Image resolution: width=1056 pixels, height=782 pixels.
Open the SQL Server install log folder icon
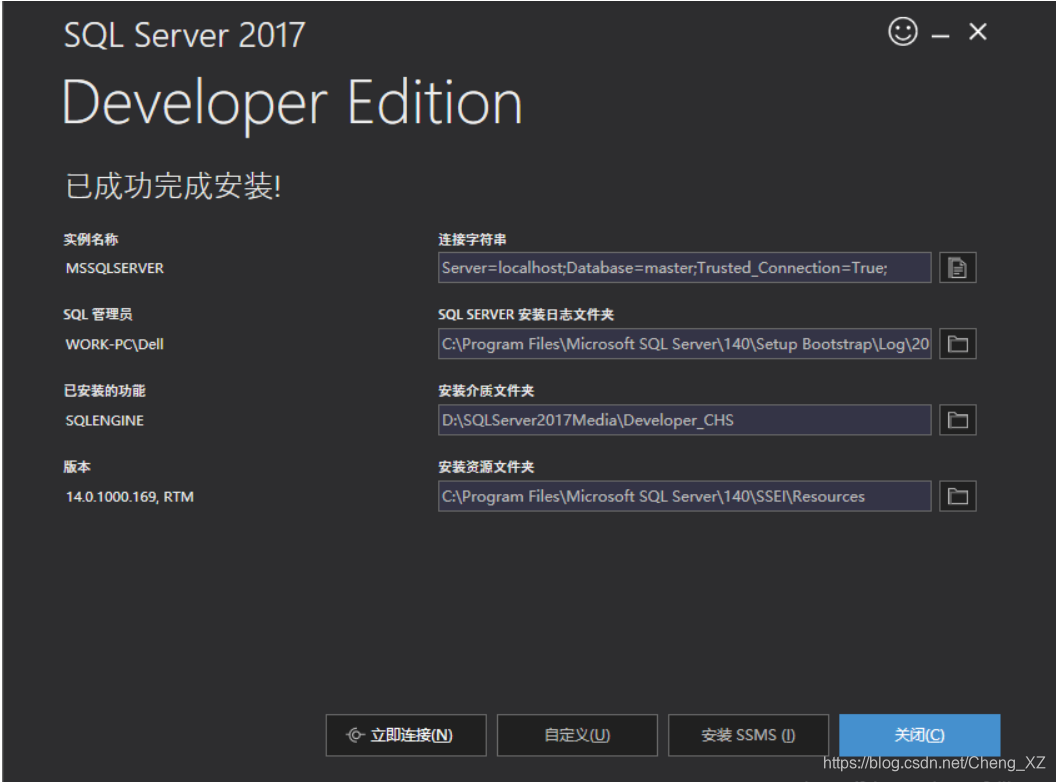(x=957, y=344)
